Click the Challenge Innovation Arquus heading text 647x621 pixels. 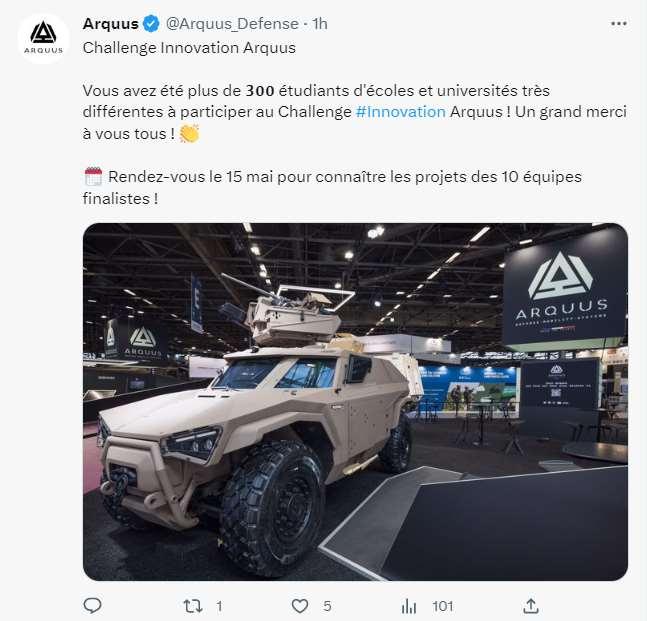[x=189, y=47]
